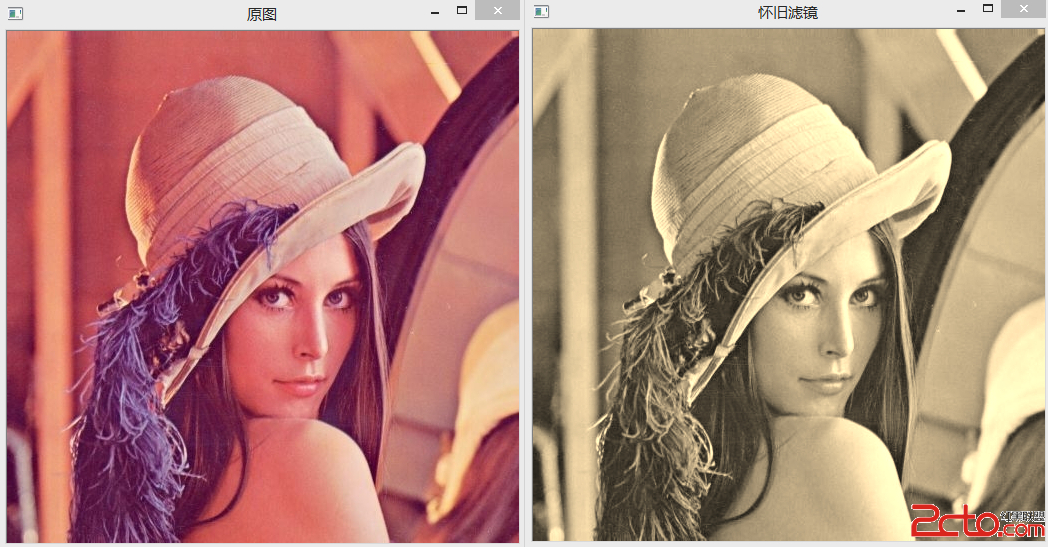Click the original color image in 原图 window
Screen dimensions: 1048x547
[263, 286]
